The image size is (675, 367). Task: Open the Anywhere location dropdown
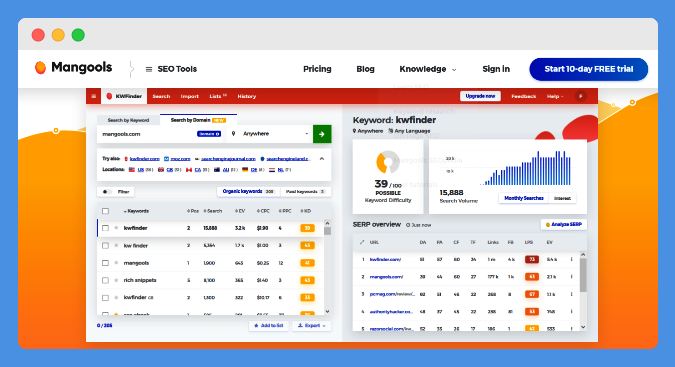coord(270,134)
